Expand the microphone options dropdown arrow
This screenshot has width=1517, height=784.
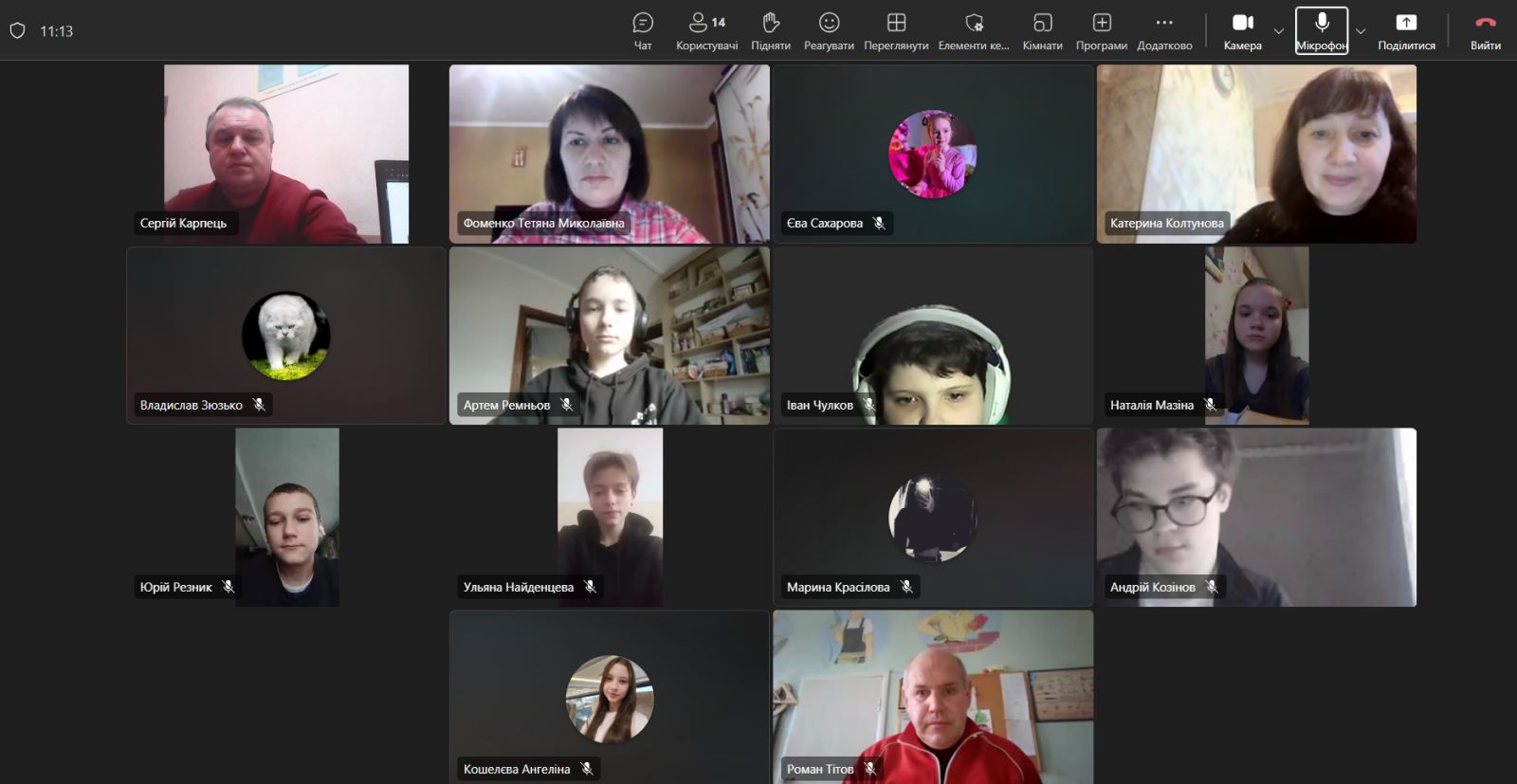[1361, 31]
